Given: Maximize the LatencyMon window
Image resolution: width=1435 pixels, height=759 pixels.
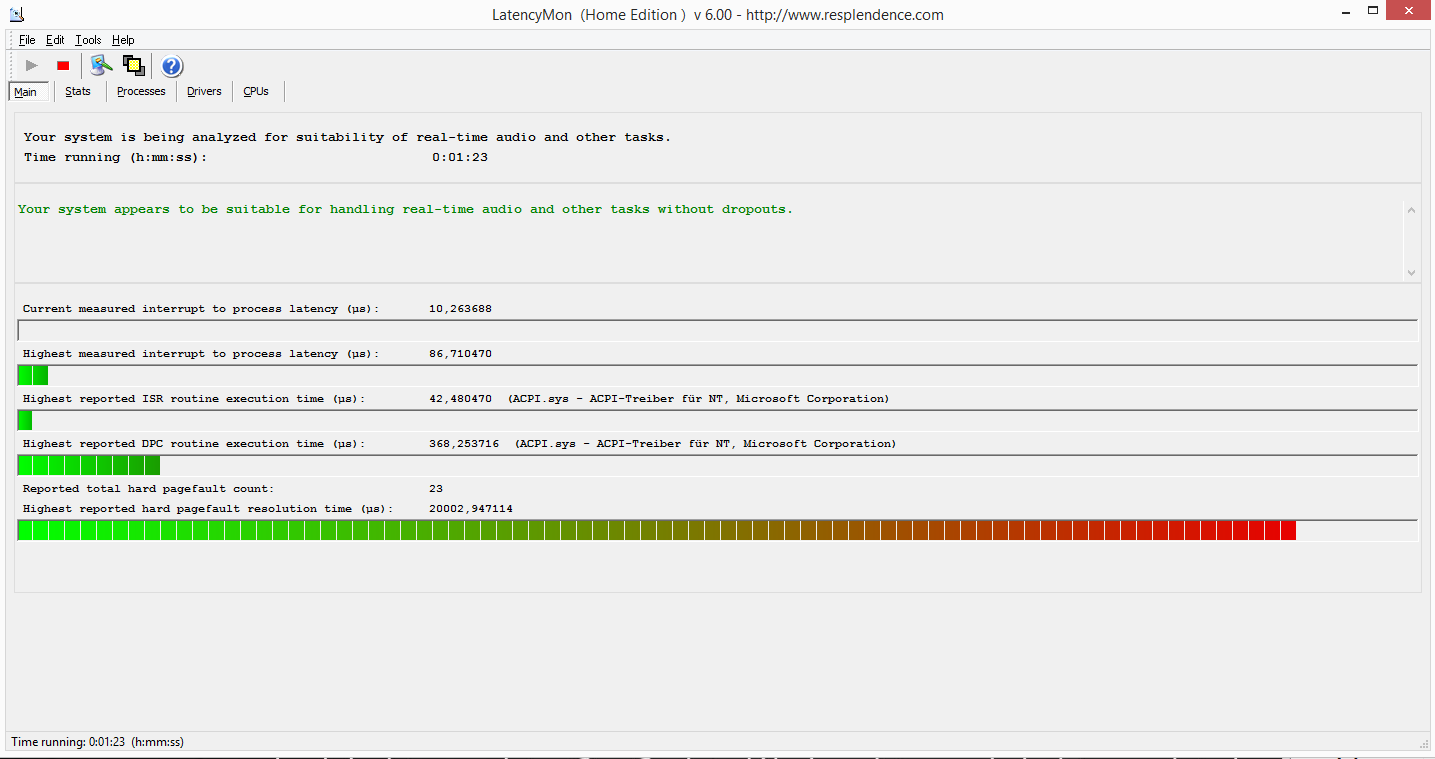Looking at the screenshot, I should (x=1373, y=11).
